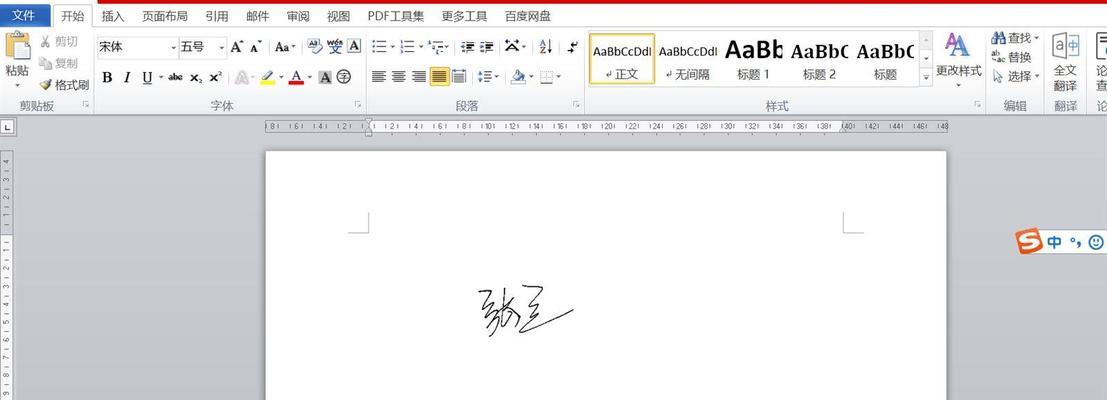This screenshot has height=400, width=1107.
Task: Open the Baidu Netdisk (百度网盘) tab
Action: point(527,16)
